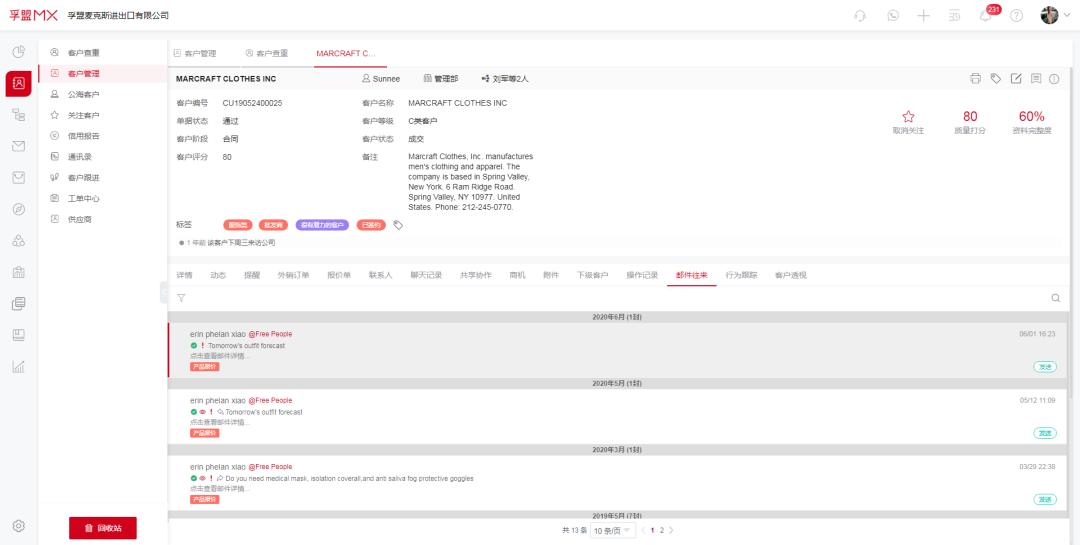Open the user avatar dropdown menu
The height and width of the screenshot is (545, 1080).
[1055, 16]
